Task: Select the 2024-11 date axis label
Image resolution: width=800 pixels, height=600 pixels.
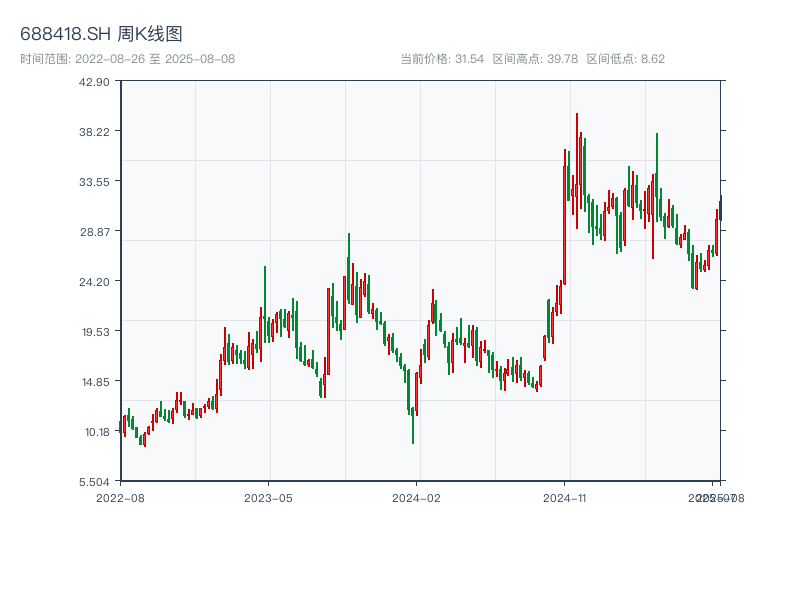Action: tap(565, 497)
